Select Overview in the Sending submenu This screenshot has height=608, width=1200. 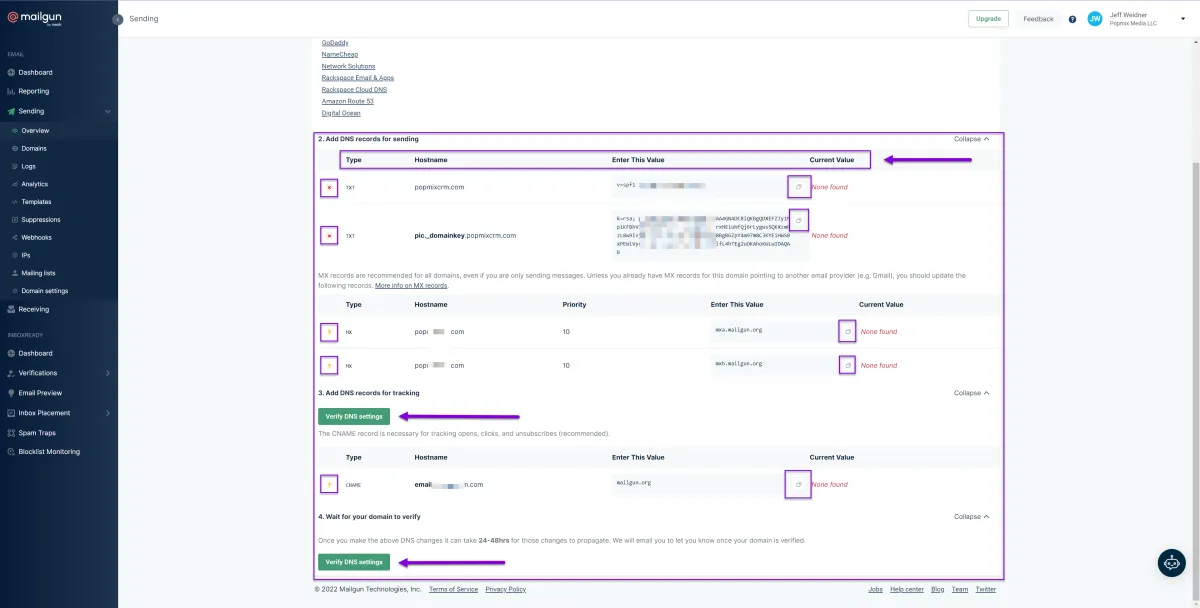tap(35, 131)
